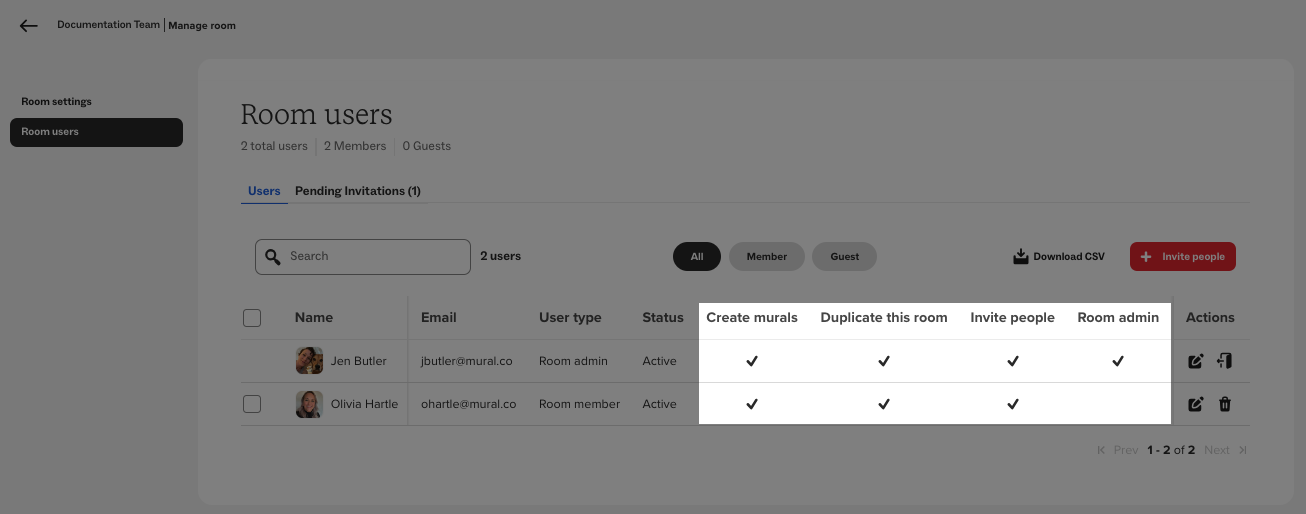The height and width of the screenshot is (514, 1306).
Task: Select Room users in sidebar
Action: [96, 132]
